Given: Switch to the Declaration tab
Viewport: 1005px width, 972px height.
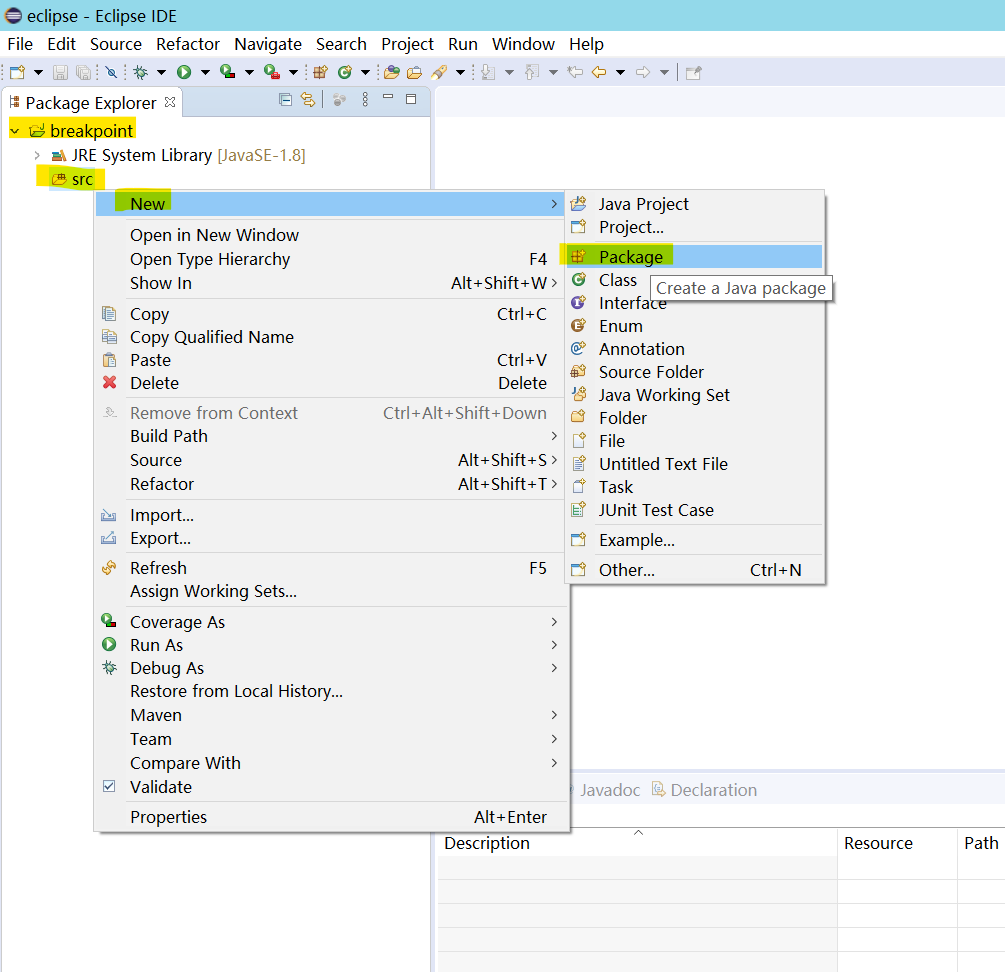Looking at the screenshot, I should pos(704,790).
